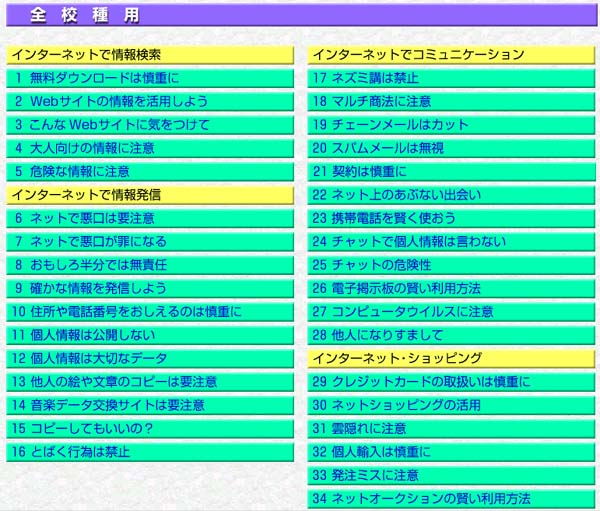Open item 27 コンピュータウイルスに注意
Screen dimensions: 600x511
click(451, 312)
